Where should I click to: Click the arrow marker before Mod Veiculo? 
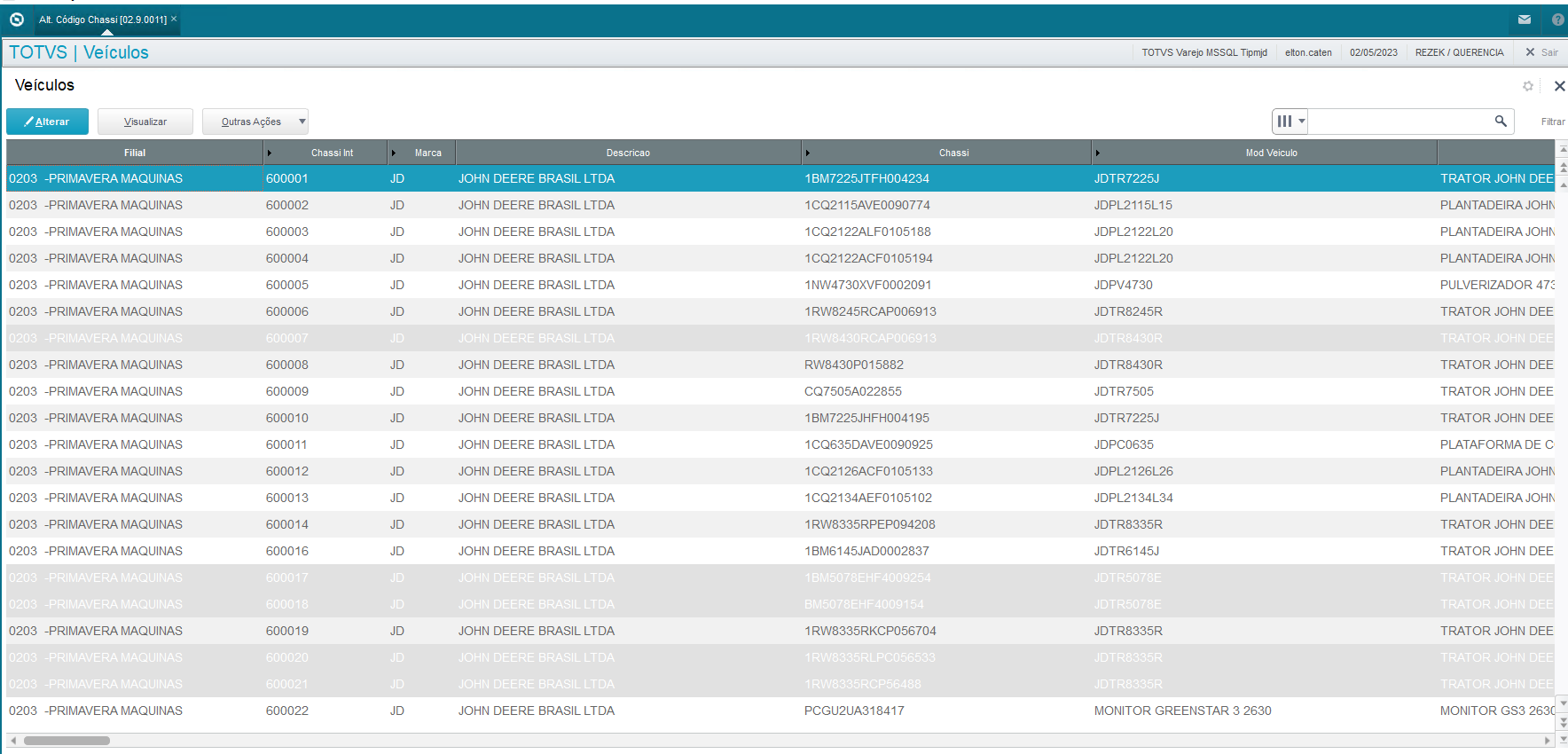(x=1098, y=153)
